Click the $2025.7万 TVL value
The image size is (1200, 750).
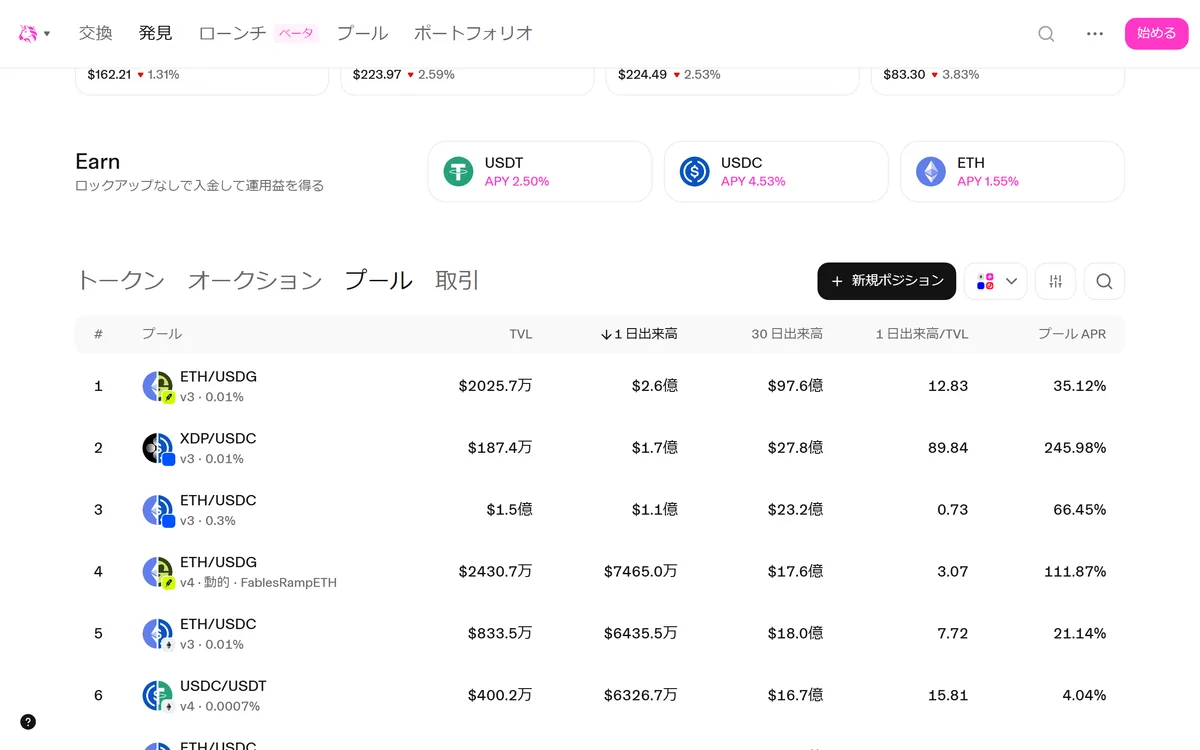pyautogui.click(x=495, y=386)
